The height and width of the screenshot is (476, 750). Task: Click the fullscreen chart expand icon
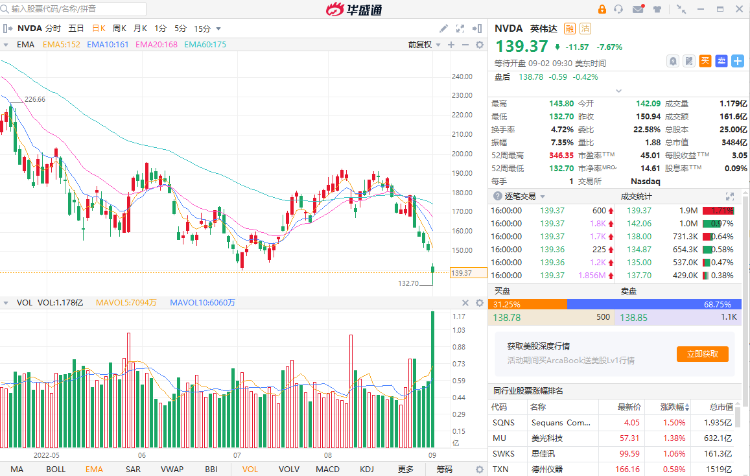click(460, 29)
